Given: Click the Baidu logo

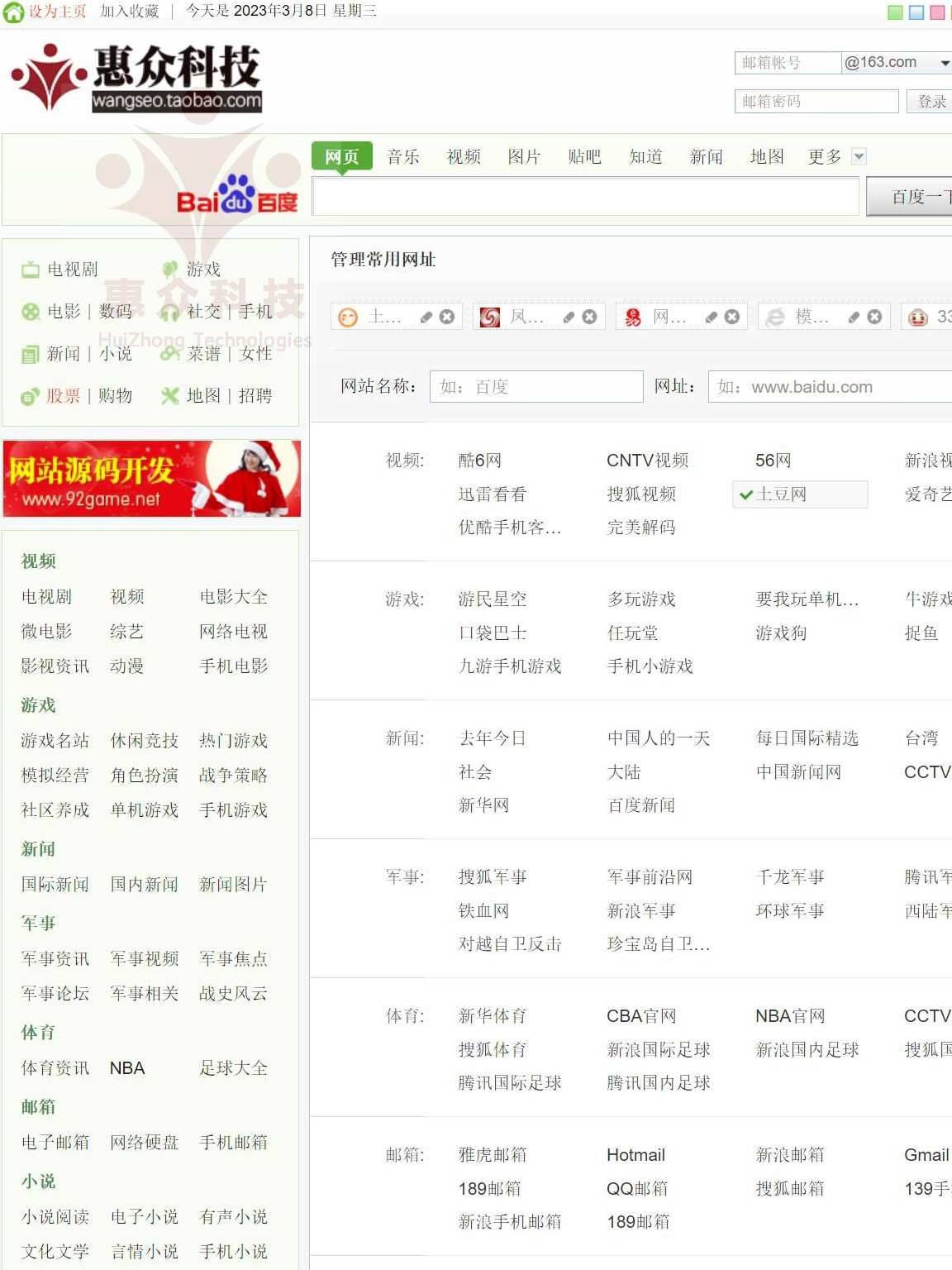Looking at the screenshot, I should pyautogui.click(x=237, y=194).
